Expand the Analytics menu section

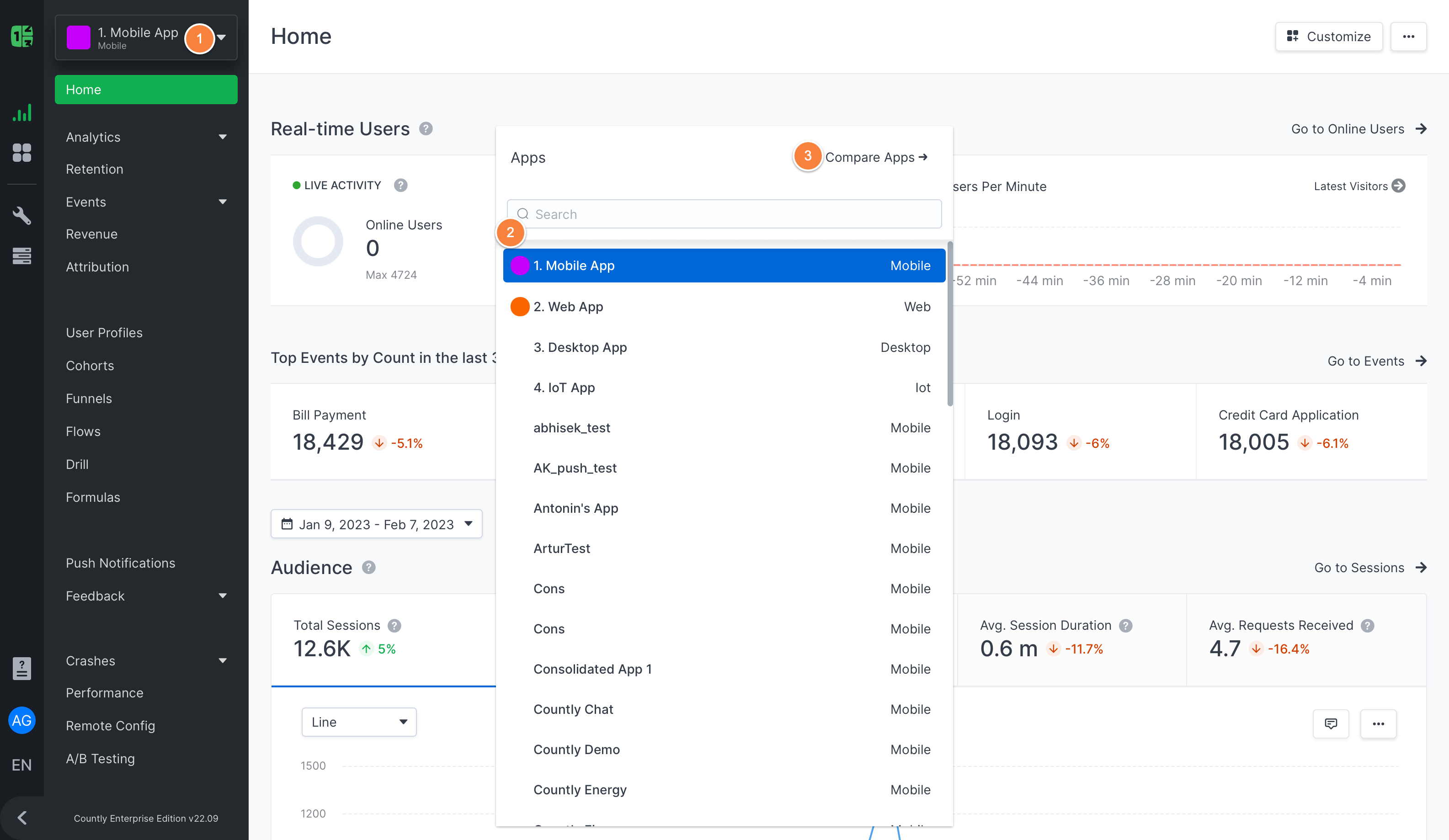(x=223, y=137)
